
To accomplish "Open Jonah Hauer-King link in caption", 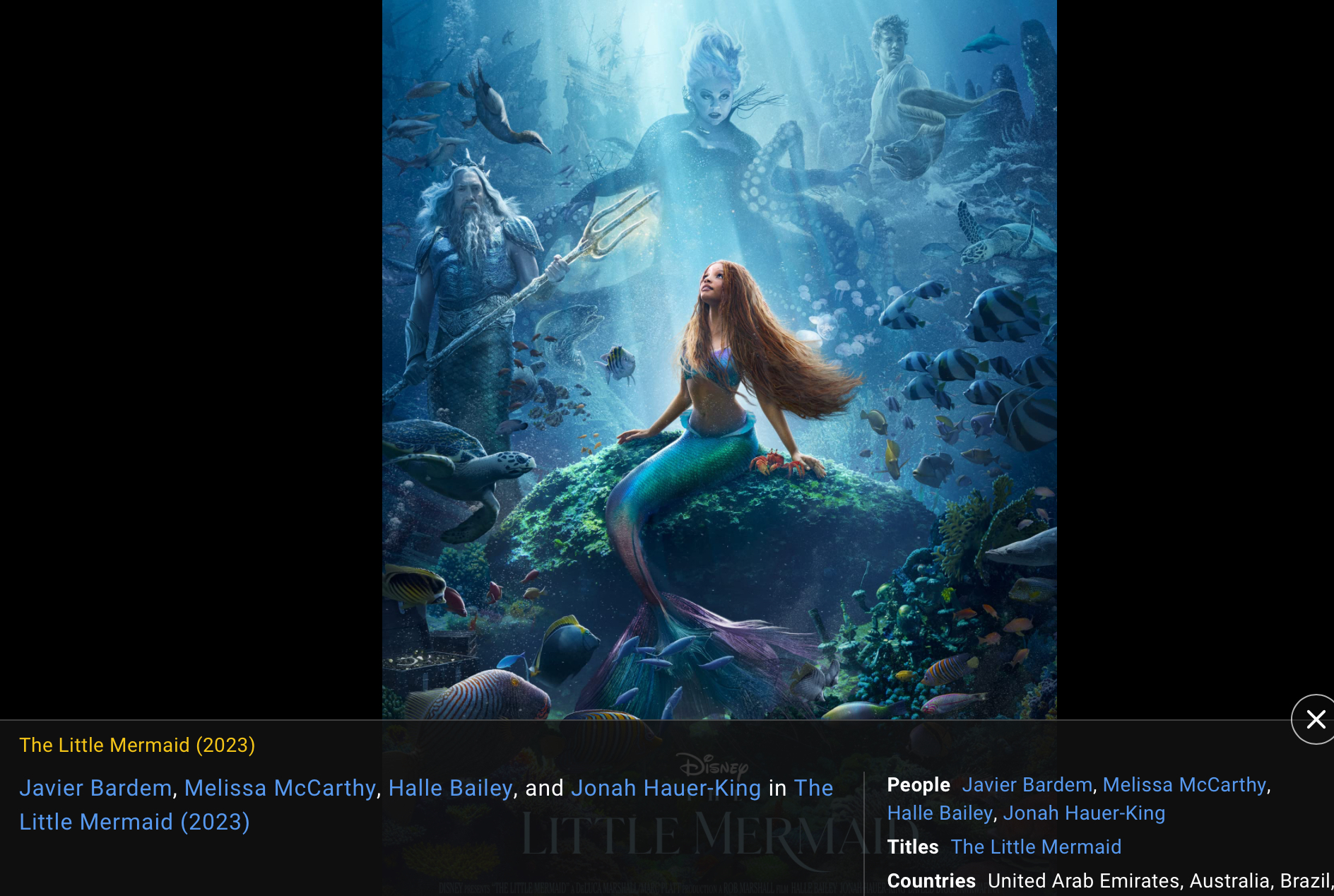I will [x=666, y=788].
